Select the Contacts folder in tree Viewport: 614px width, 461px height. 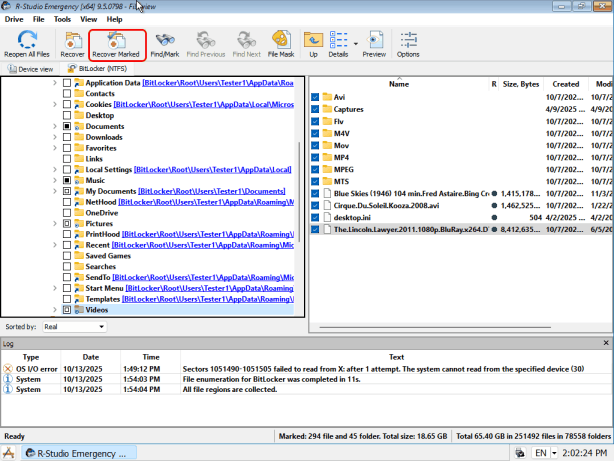coord(100,94)
